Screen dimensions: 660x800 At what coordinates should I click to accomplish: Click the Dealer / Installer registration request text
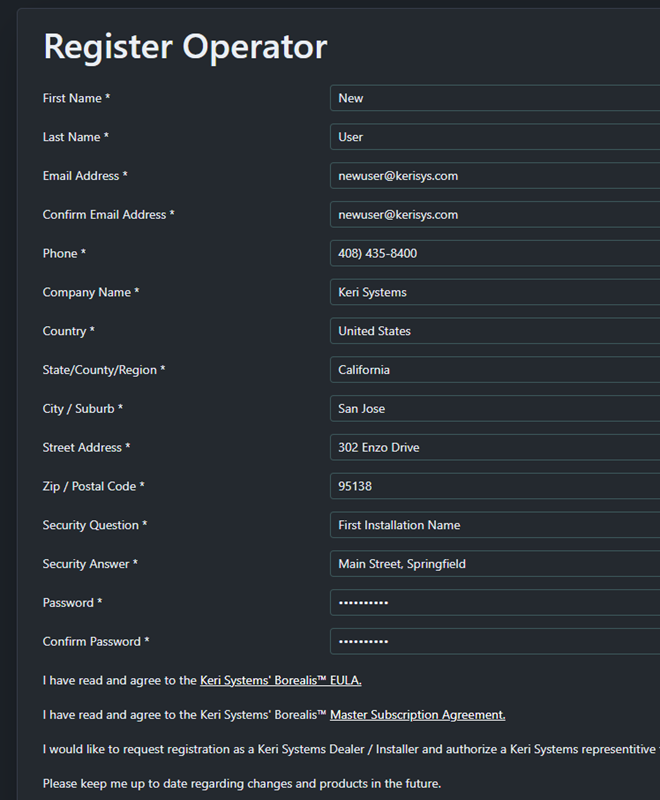click(x=351, y=749)
